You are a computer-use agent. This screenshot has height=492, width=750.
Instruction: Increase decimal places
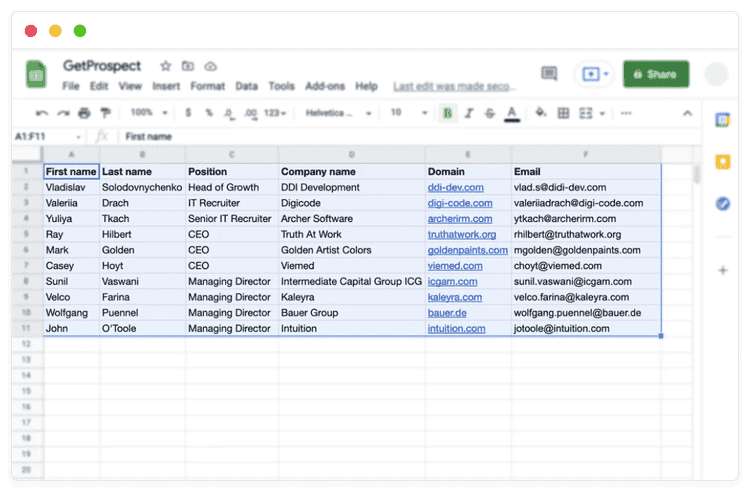click(250, 113)
